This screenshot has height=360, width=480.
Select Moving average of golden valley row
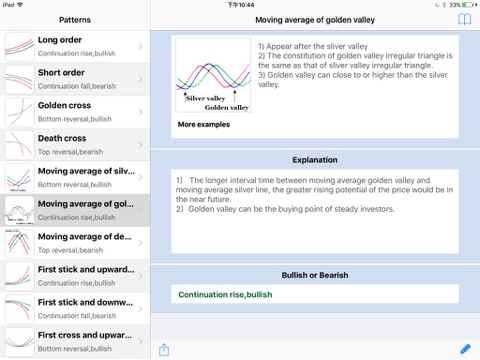tap(75, 210)
